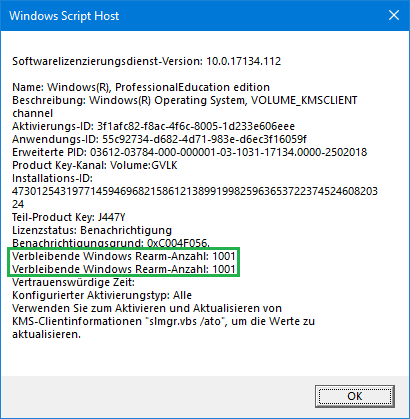Viewport: 410px width, 419px height.
Task: Click the Installations-ID: label
Action: tap(52, 178)
